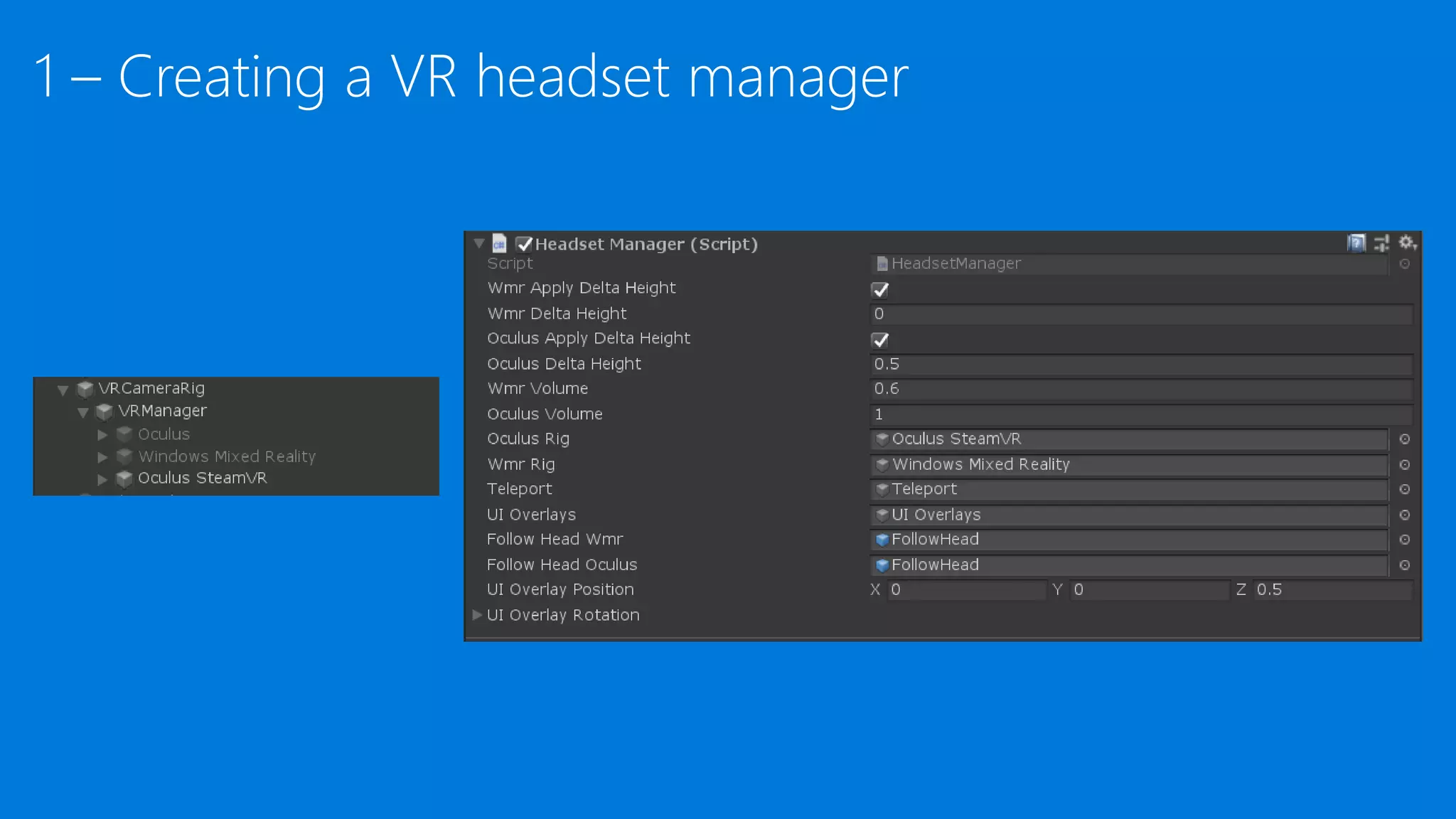Open object picker for Wmr Rig
The width and height of the screenshot is (1456, 819).
pyautogui.click(x=1405, y=465)
